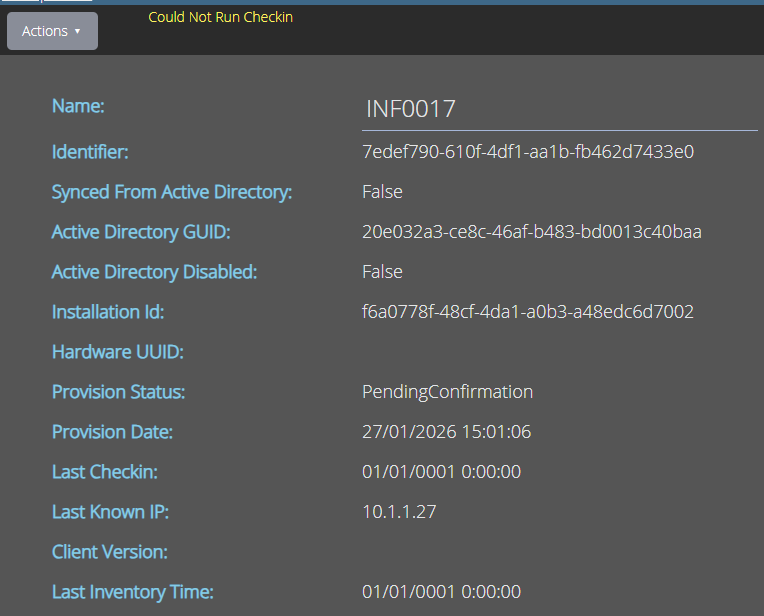
Task: Open the Actions dropdown menu
Action: click(x=52, y=31)
